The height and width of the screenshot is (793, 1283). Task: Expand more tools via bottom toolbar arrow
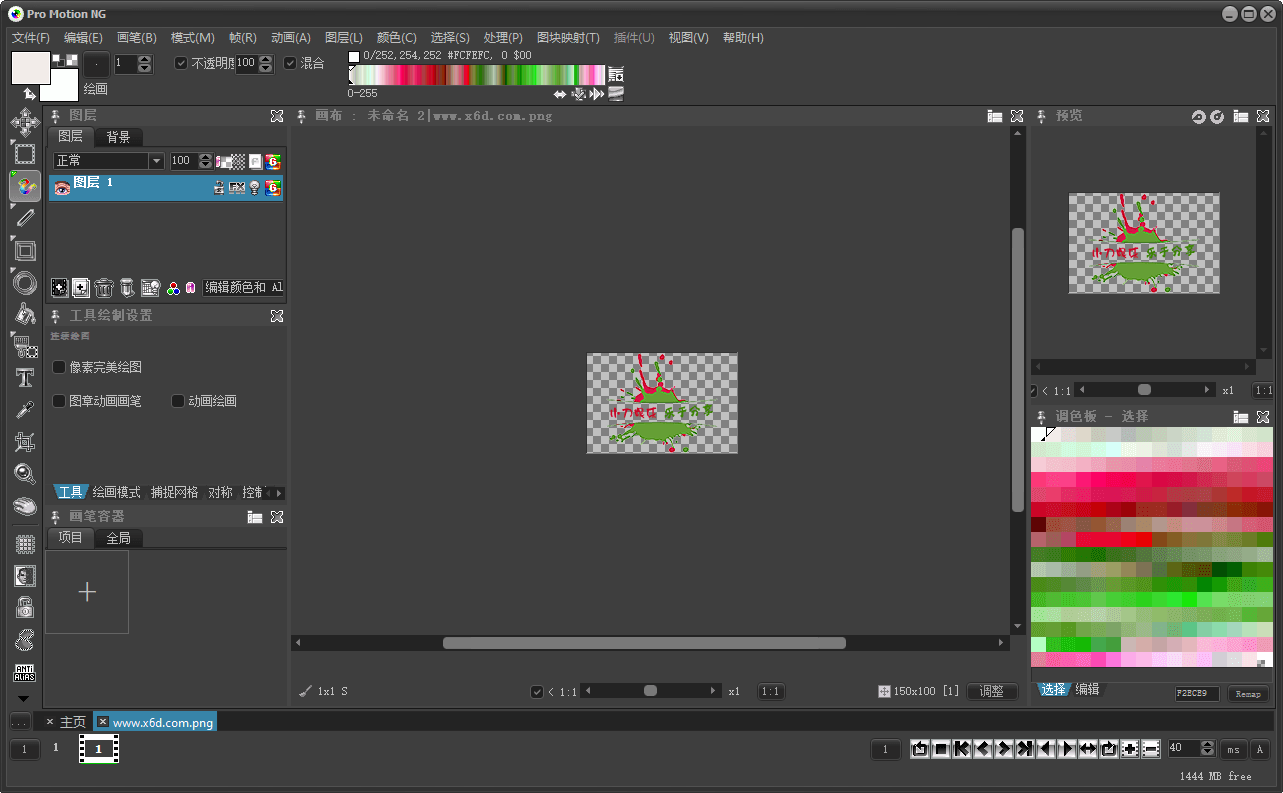[24, 699]
